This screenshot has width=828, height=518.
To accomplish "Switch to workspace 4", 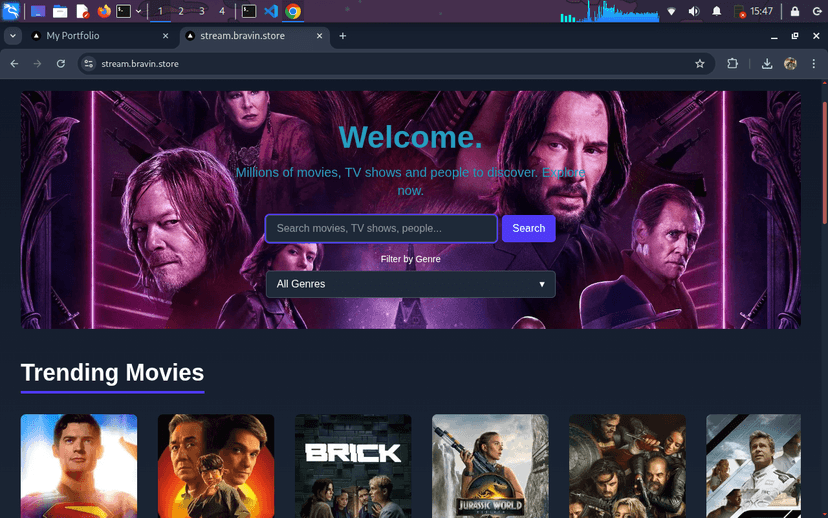I will click(x=222, y=11).
